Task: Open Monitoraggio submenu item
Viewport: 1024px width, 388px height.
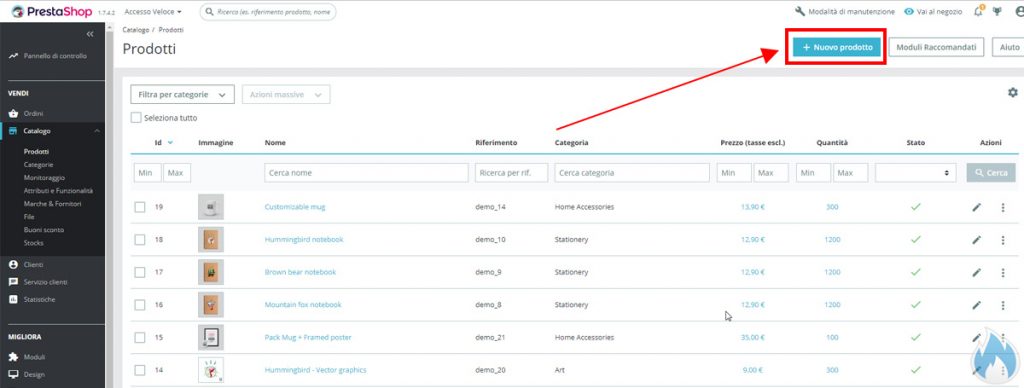Action: (44, 178)
